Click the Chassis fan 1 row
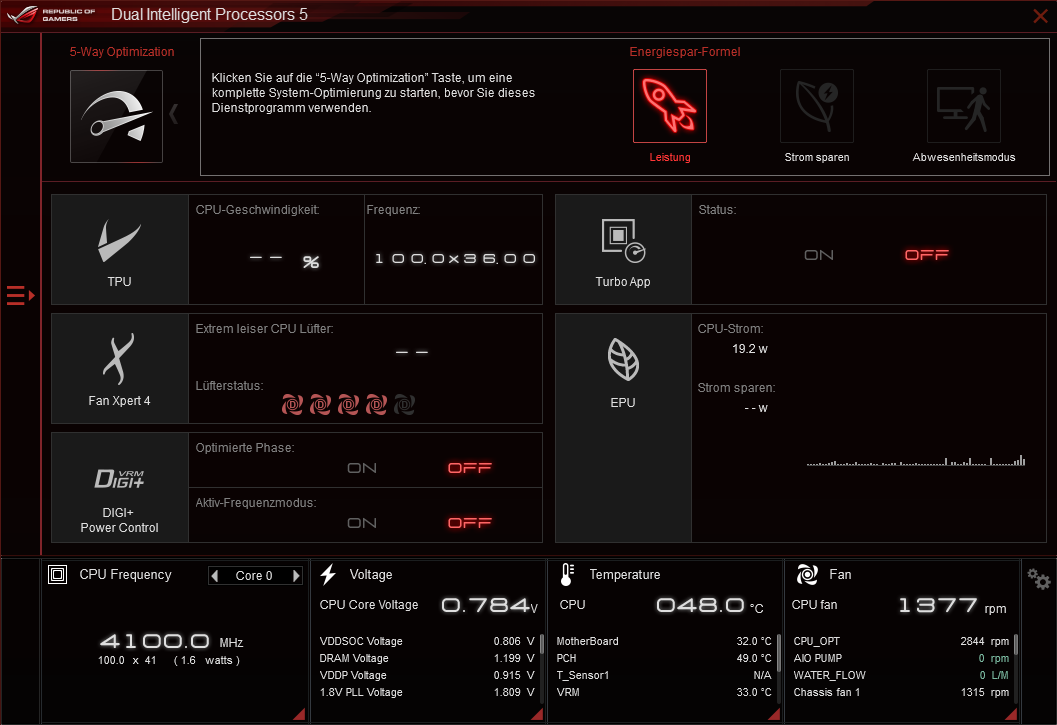Viewport: 1057px width, 725px height. pyautogui.click(x=901, y=692)
